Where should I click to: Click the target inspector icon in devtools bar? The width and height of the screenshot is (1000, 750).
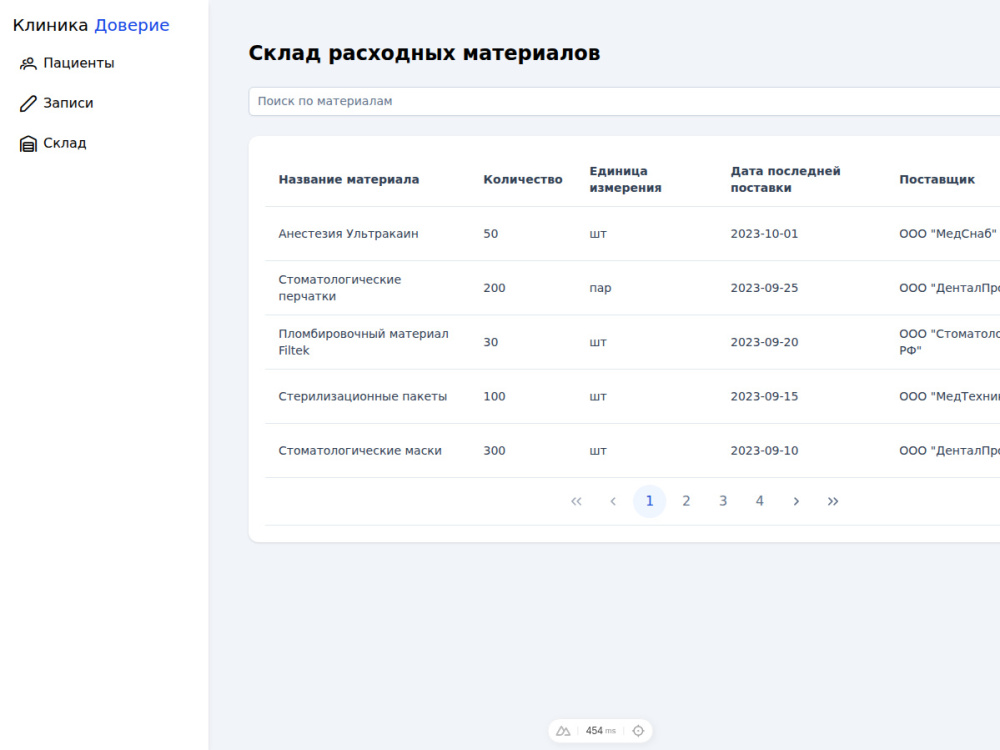click(x=638, y=731)
